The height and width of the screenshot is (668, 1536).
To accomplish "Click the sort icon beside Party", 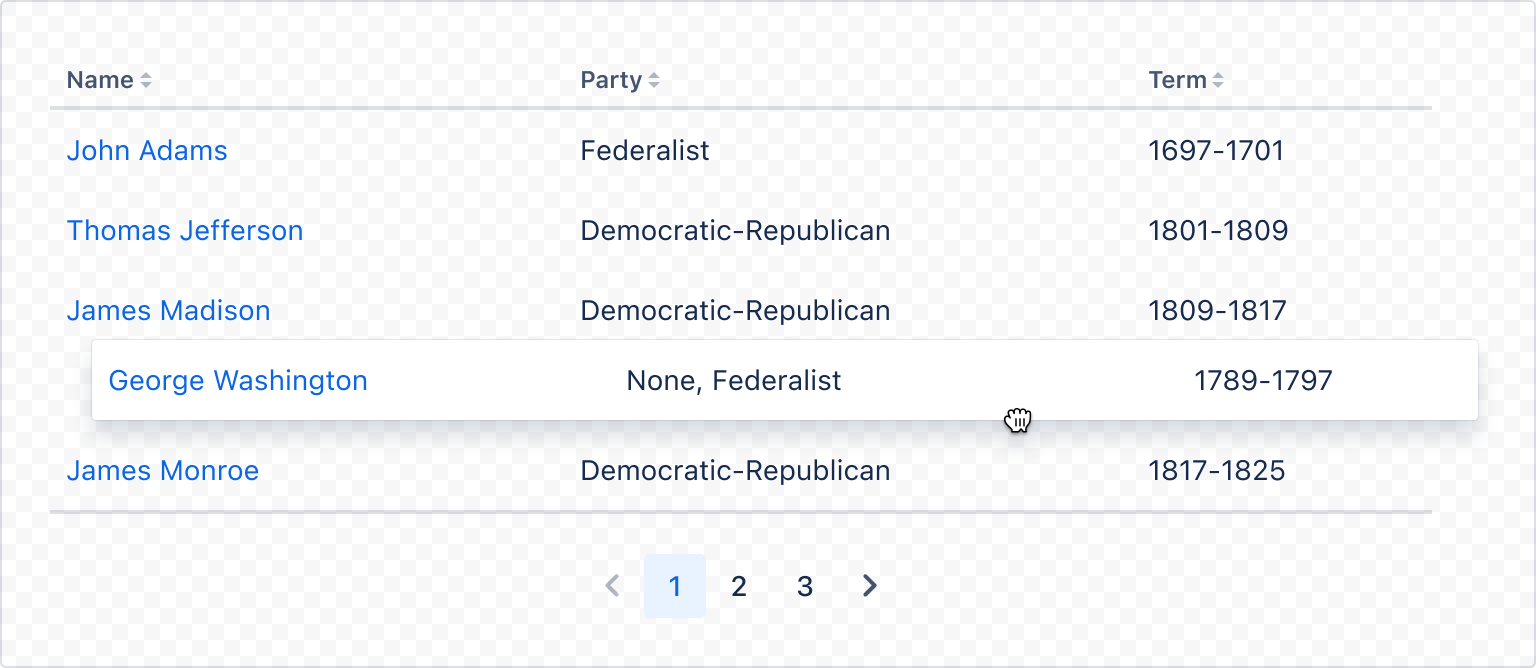I will click(x=656, y=80).
